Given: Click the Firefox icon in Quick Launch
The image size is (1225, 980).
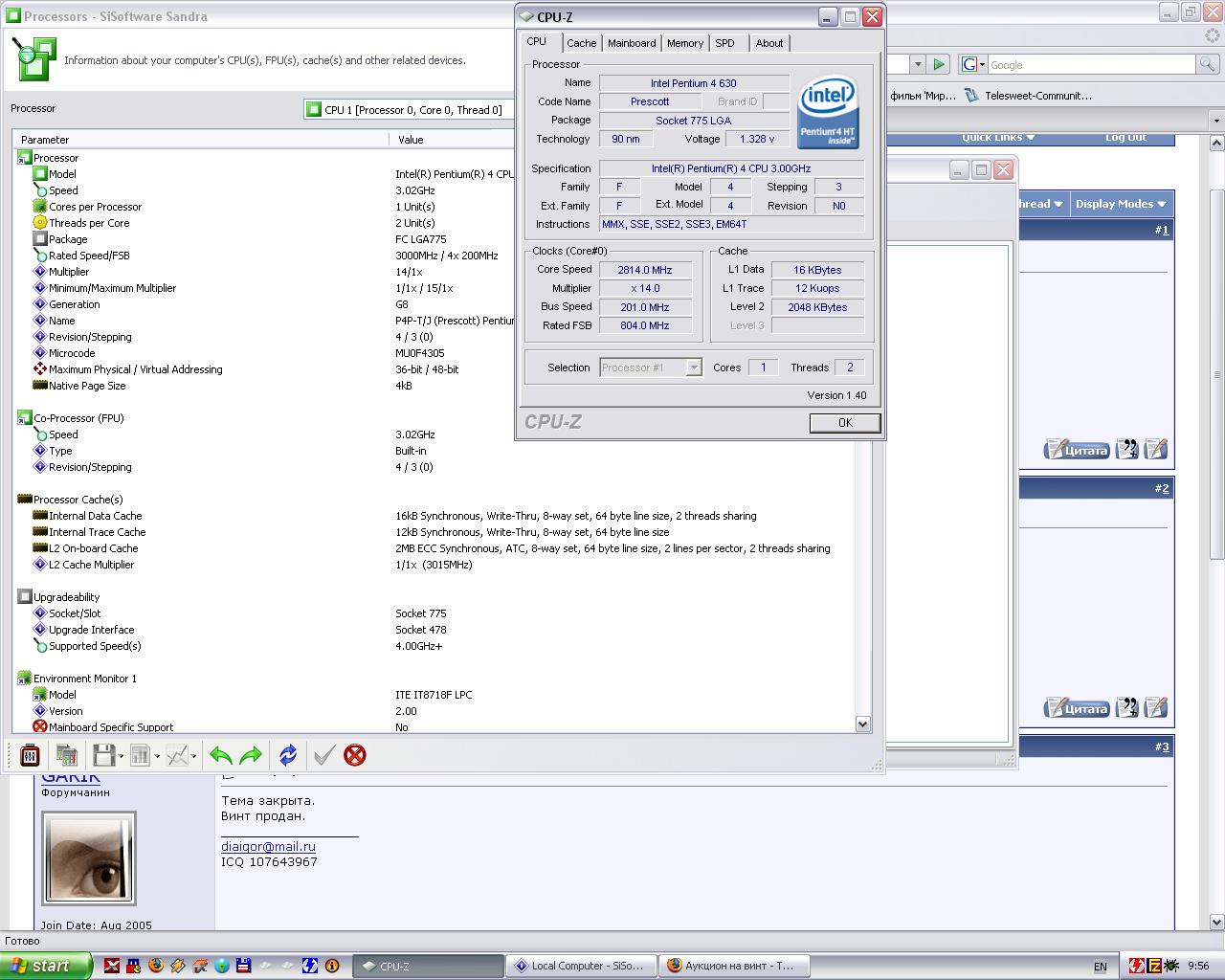Looking at the screenshot, I should click(x=156, y=966).
